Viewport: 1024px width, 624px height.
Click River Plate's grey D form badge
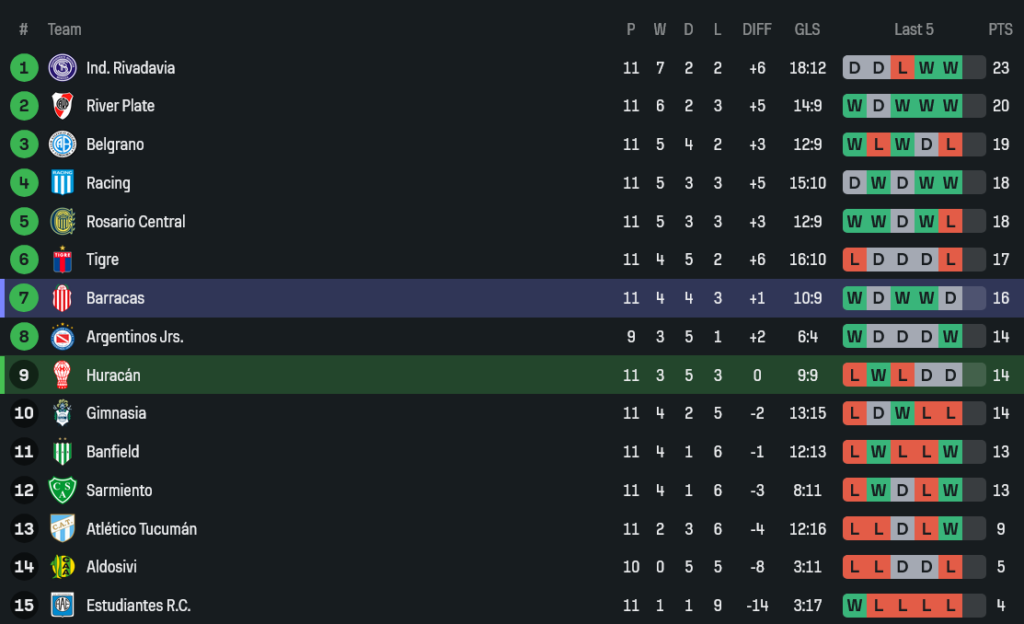878,106
